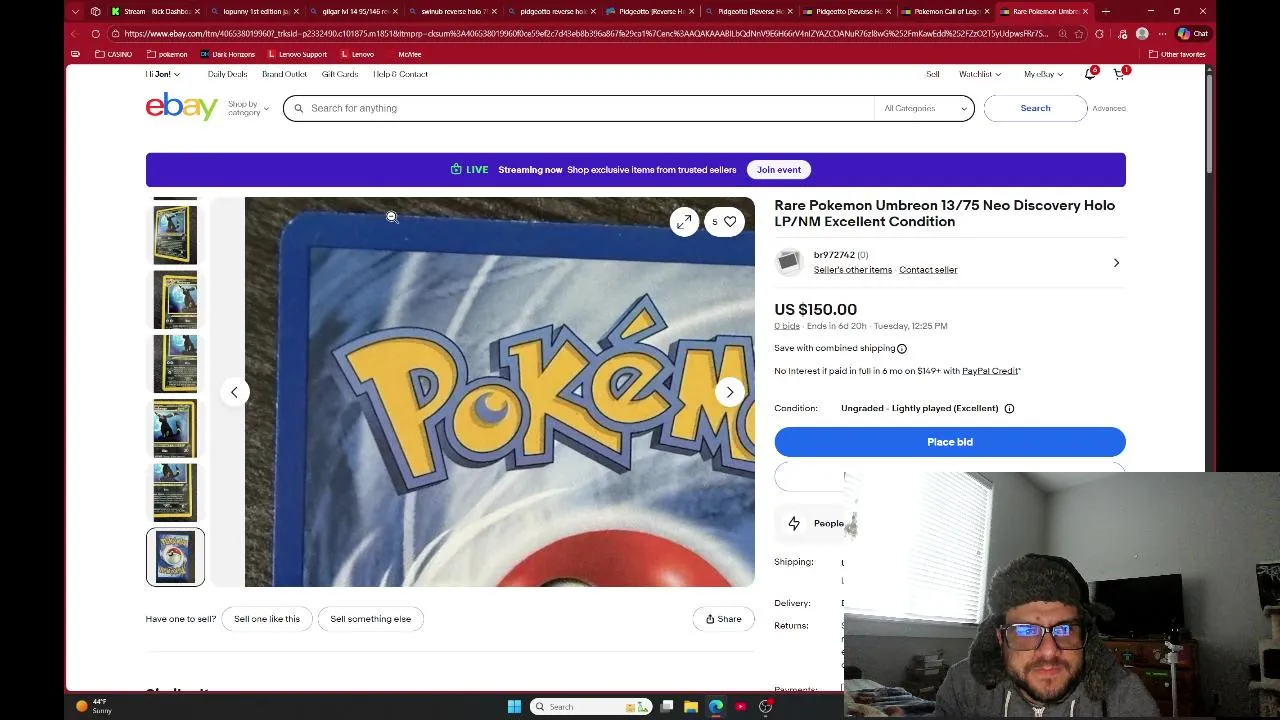
Task: Expand the My eBay menu
Action: click(1043, 74)
